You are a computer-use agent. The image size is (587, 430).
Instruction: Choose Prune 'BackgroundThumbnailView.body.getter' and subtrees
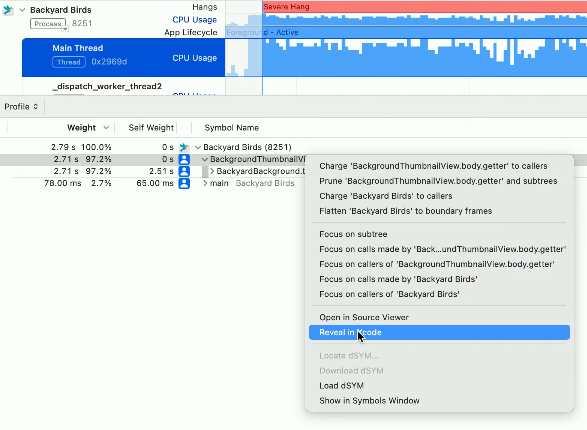coord(439,181)
